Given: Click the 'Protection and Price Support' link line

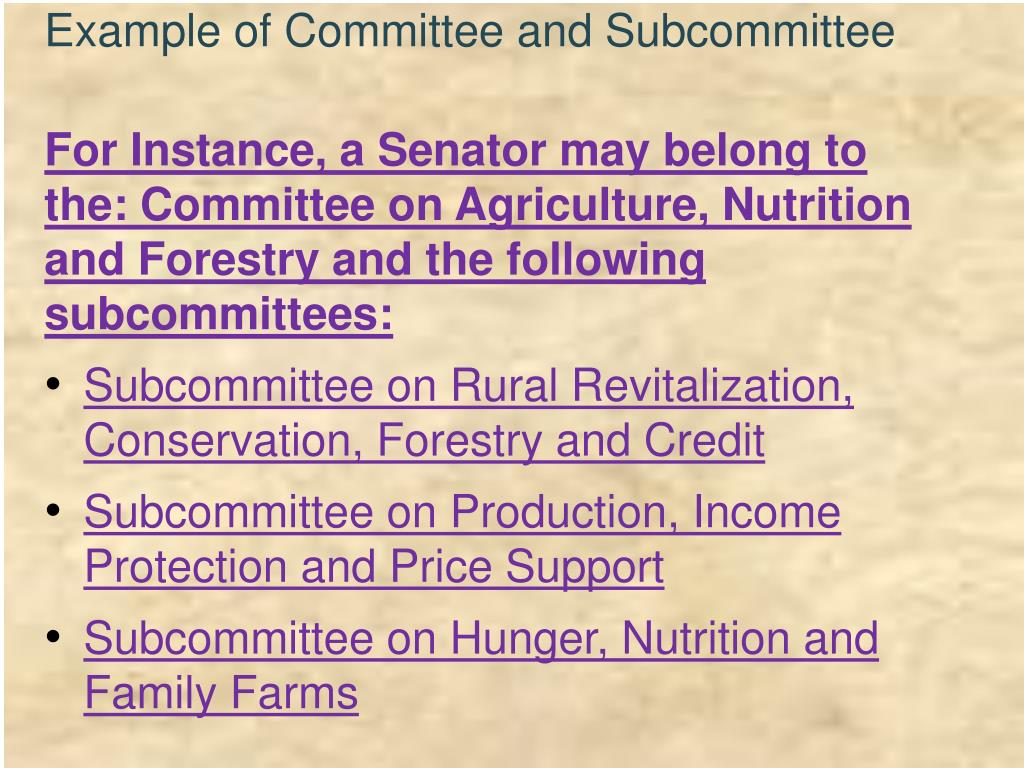Looking at the screenshot, I should pyautogui.click(x=374, y=568).
